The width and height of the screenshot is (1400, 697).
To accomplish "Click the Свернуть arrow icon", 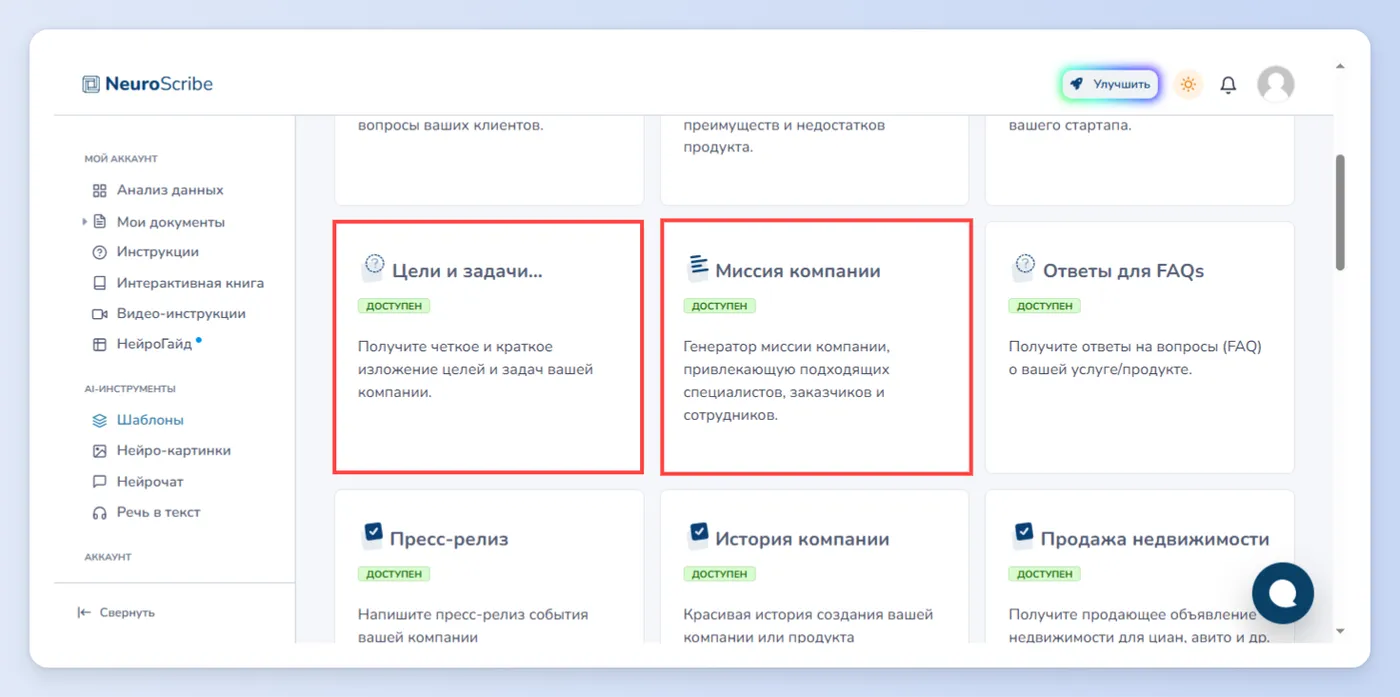I will point(84,613).
